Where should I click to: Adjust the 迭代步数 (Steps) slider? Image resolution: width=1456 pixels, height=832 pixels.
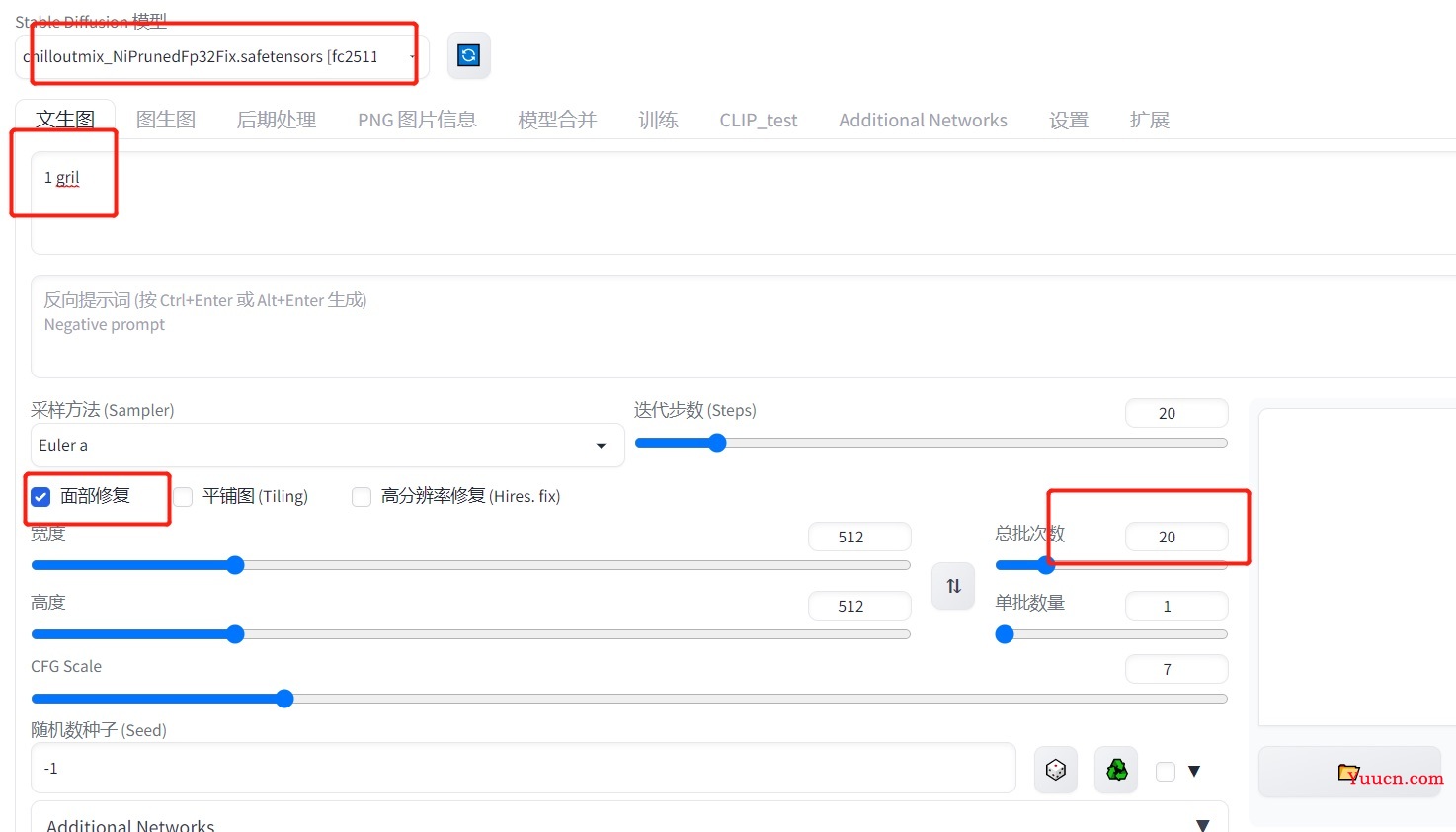click(930, 443)
